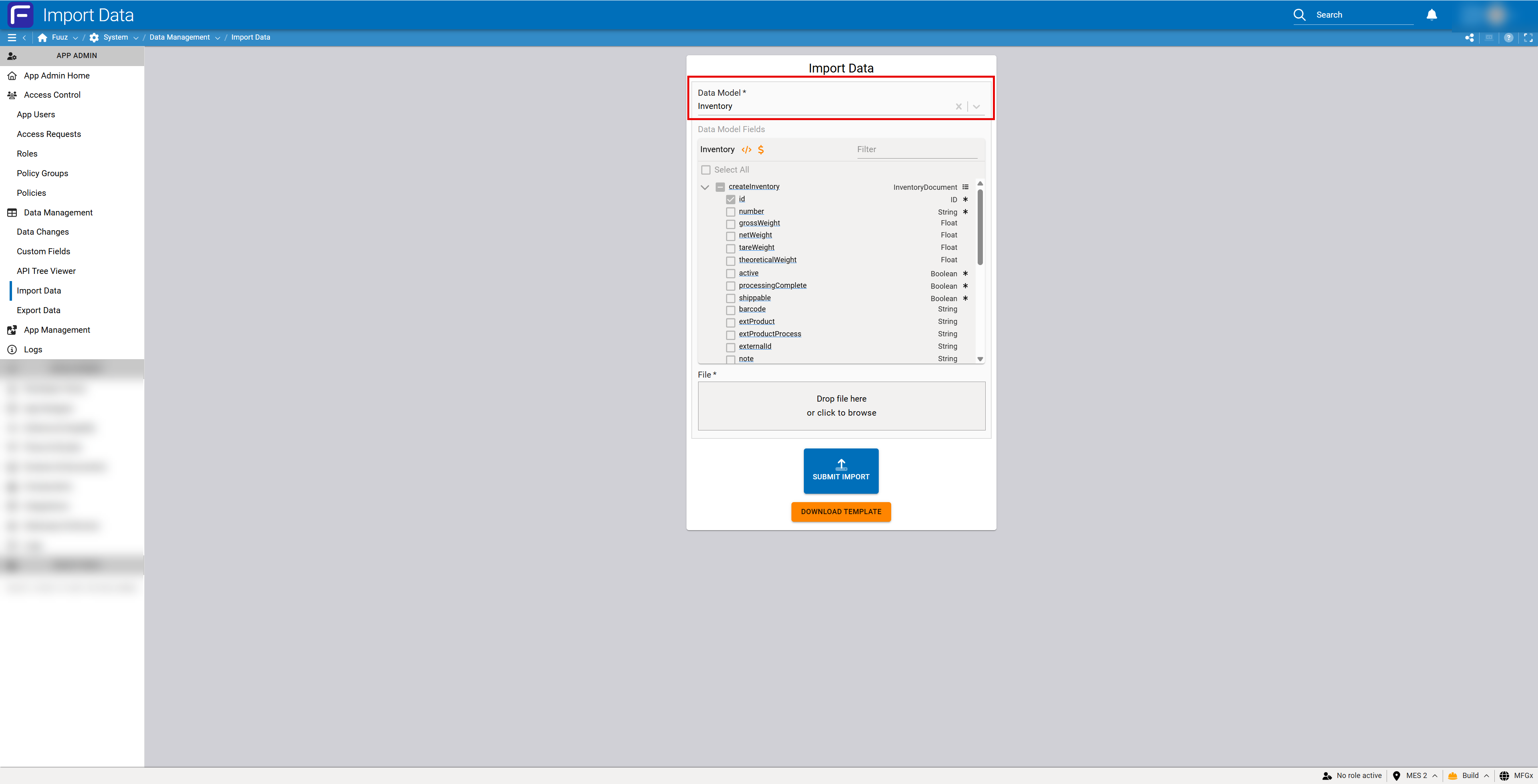The height and width of the screenshot is (784, 1538).
Task: Clear the Inventory data model selection
Action: (x=958, y=107)
